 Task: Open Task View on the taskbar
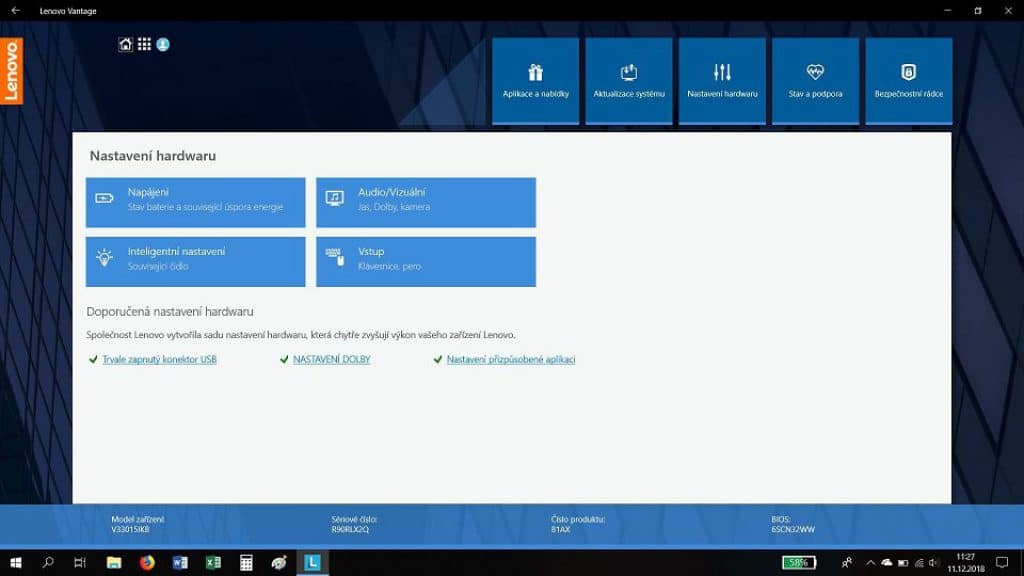tap(80, 562)
